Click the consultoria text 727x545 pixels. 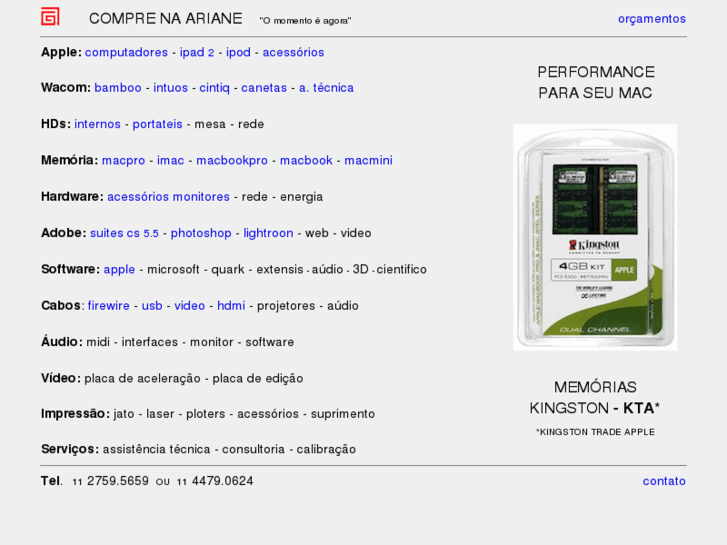click(253, 449)
